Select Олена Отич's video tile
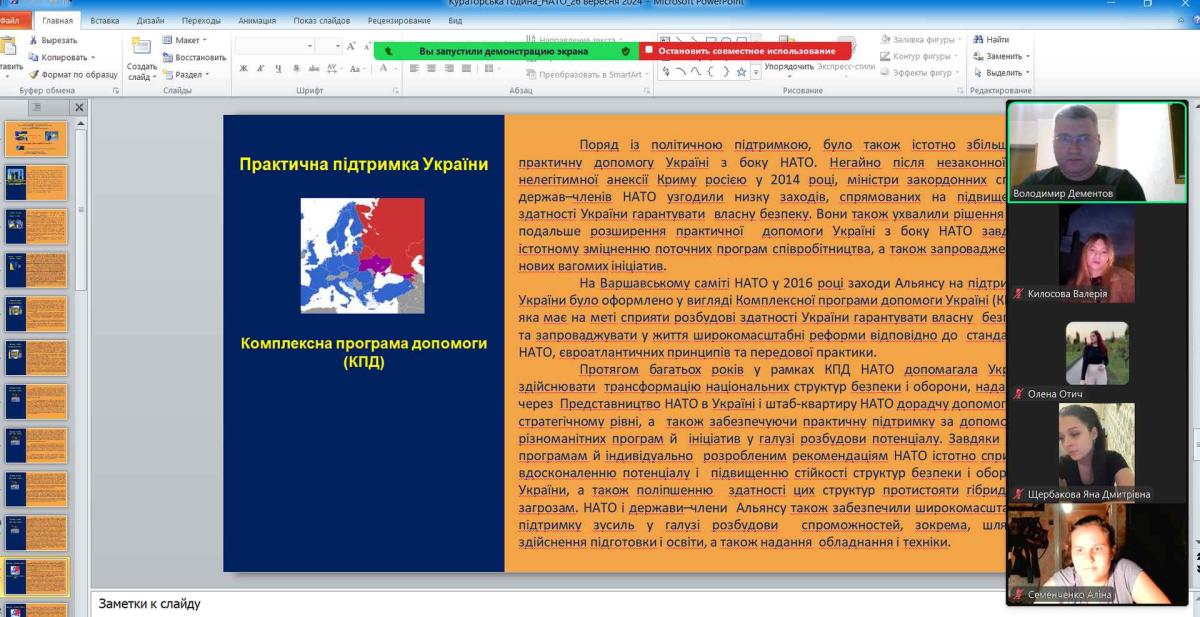This screenshot has width=1200, height=617. coord(1096,352)
